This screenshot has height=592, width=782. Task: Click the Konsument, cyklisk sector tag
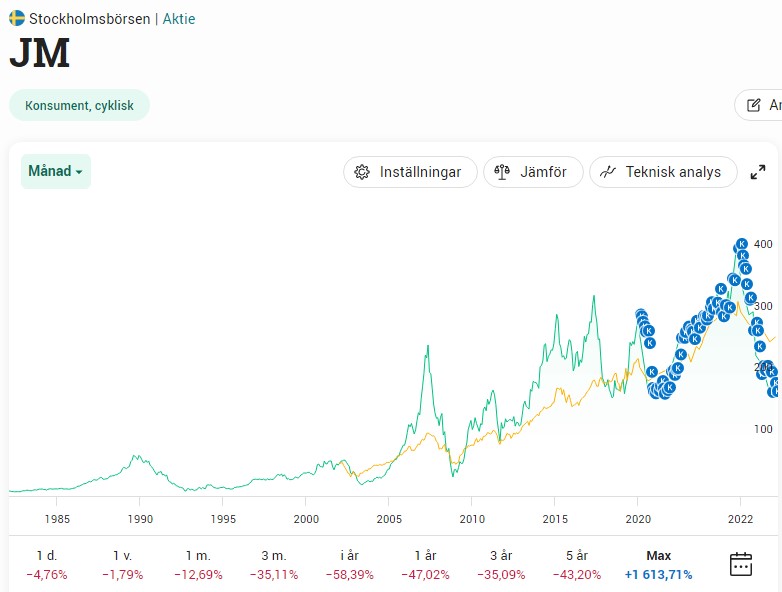[79, 105]
